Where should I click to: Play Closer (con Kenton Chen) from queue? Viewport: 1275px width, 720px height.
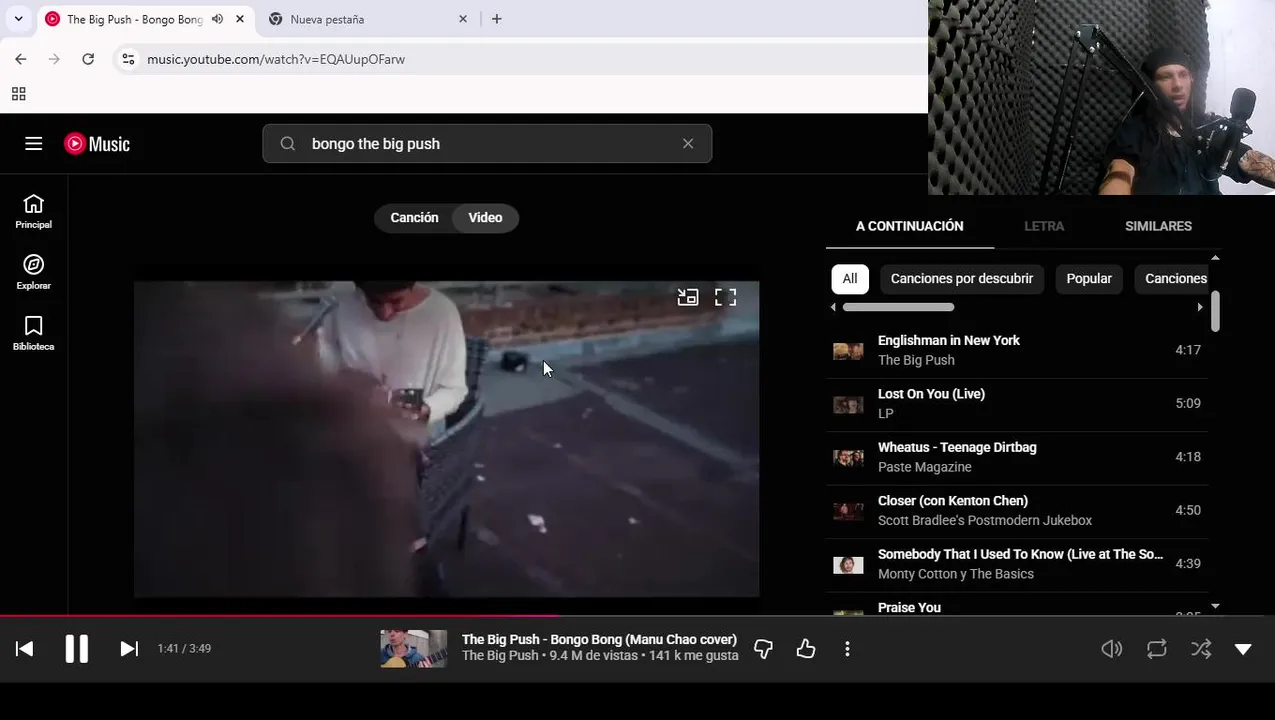click(1017, 511)
